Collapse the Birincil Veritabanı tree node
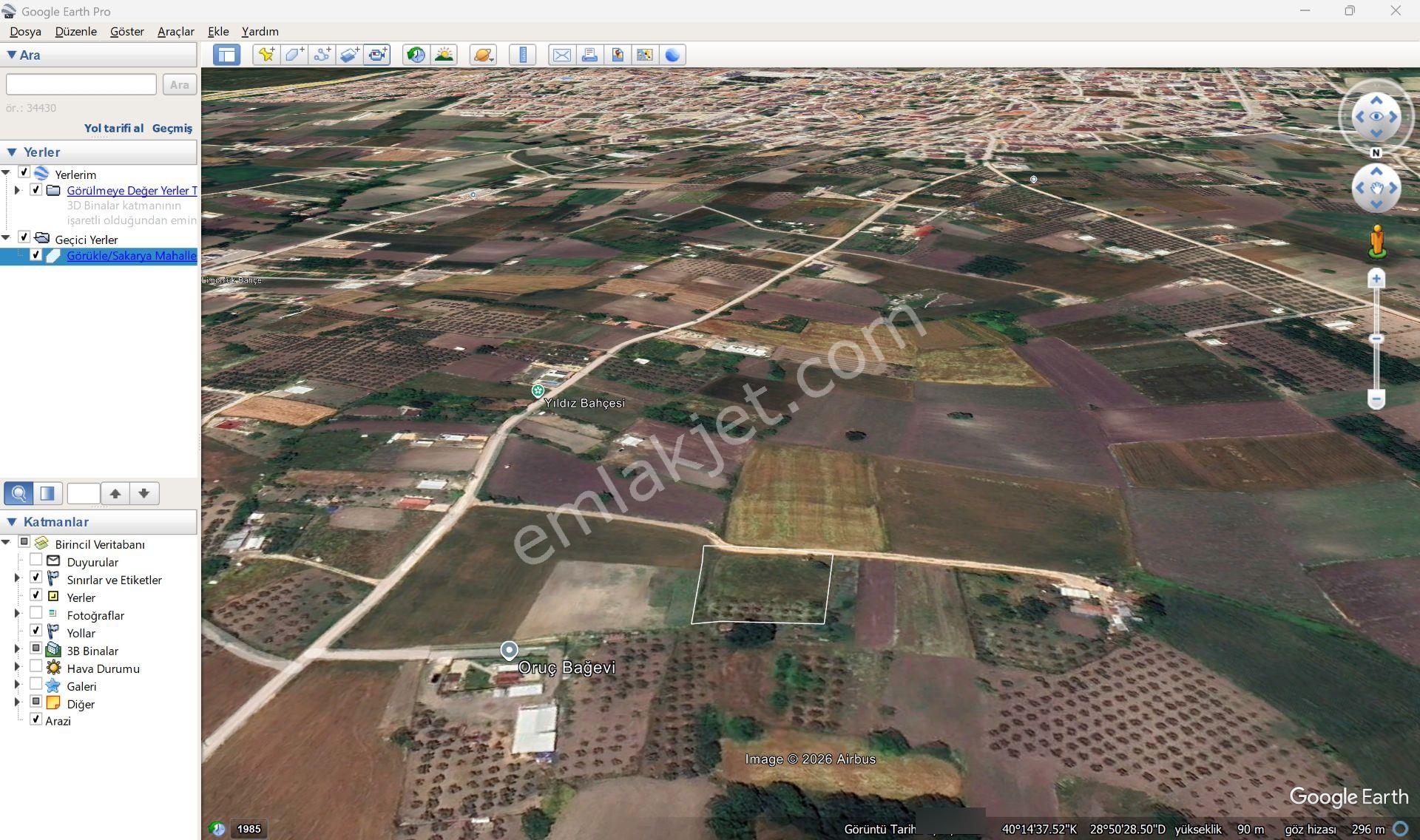 (6, 543)
